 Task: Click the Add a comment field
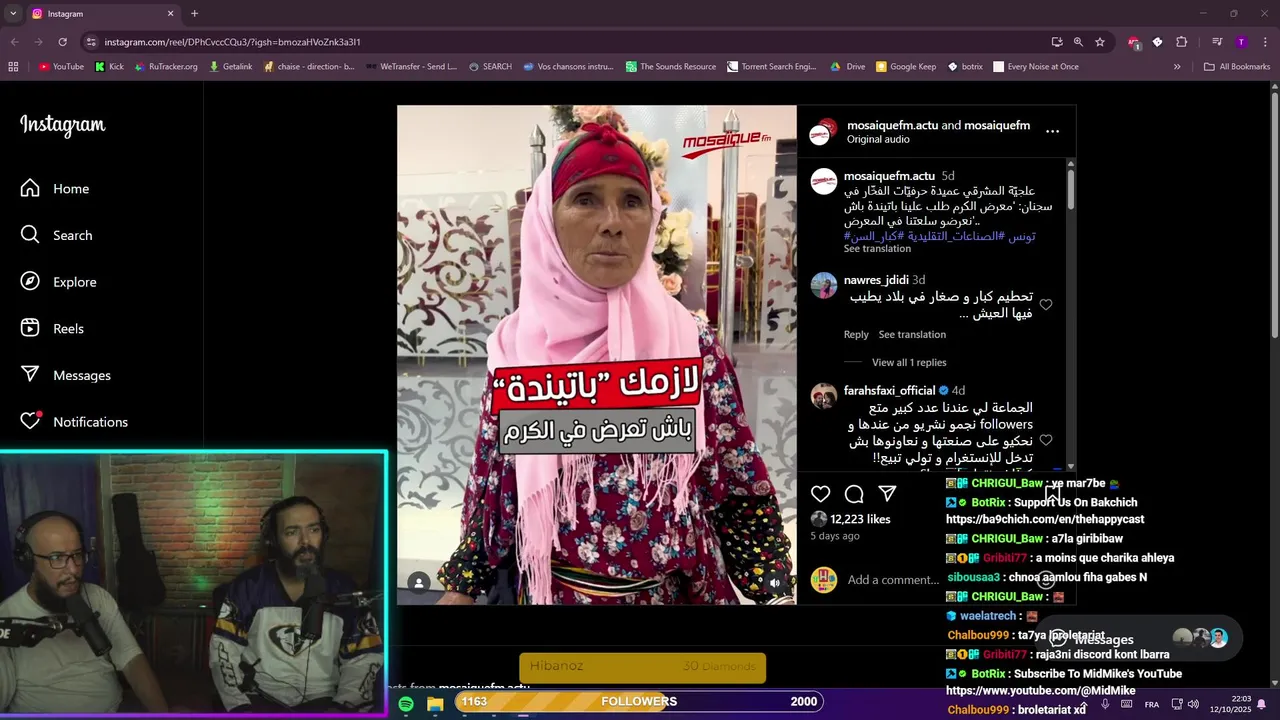tap(893, 580)
